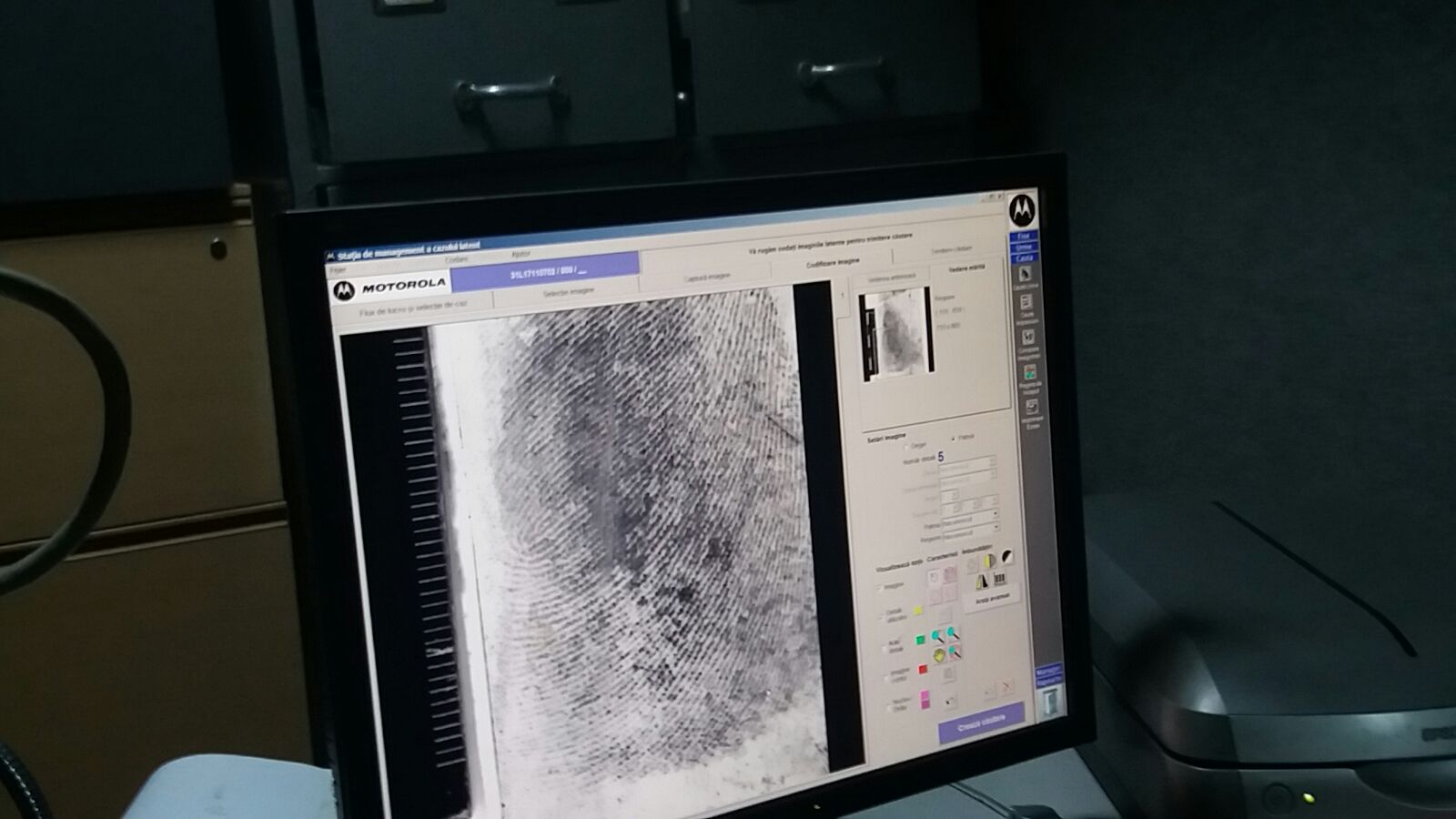Image resolution: width=1456 pixels, height=819 pixels.
Task: Select the fingerprint thumbnail preview
Action: (895, 334)
